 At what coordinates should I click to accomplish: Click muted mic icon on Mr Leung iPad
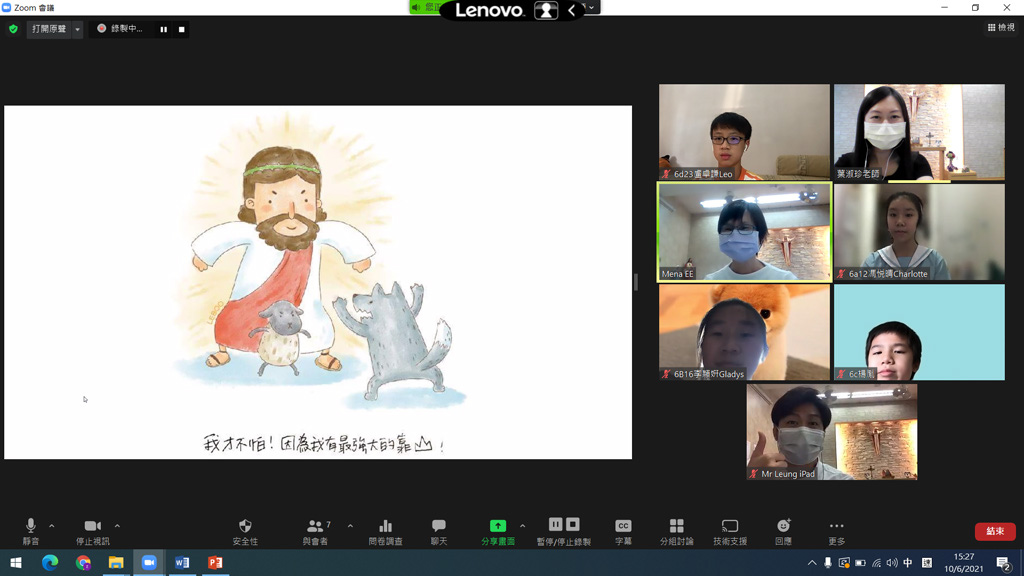click(754, 474)
